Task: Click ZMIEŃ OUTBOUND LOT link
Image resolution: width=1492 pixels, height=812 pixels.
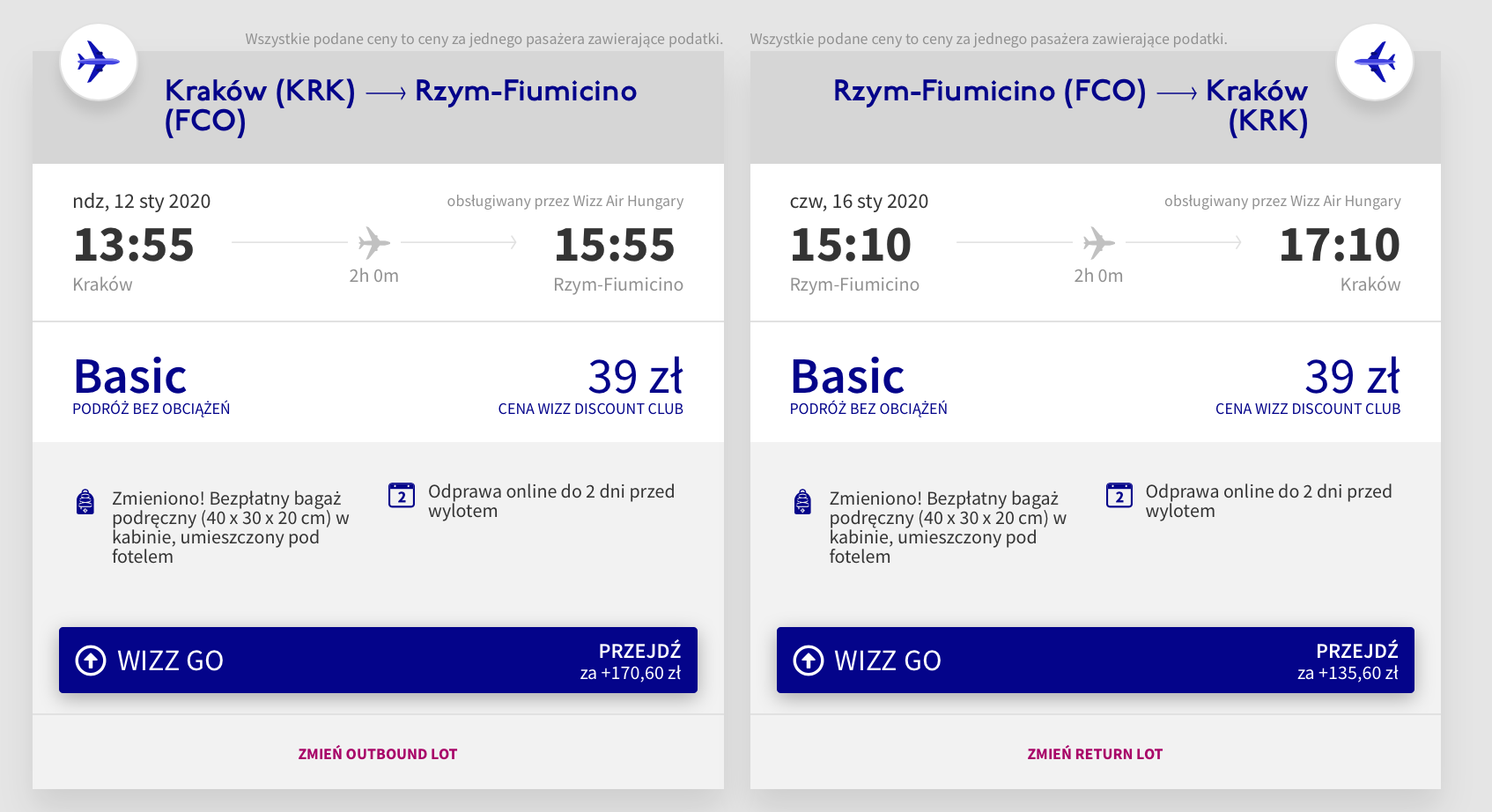Action: point(378,754)
